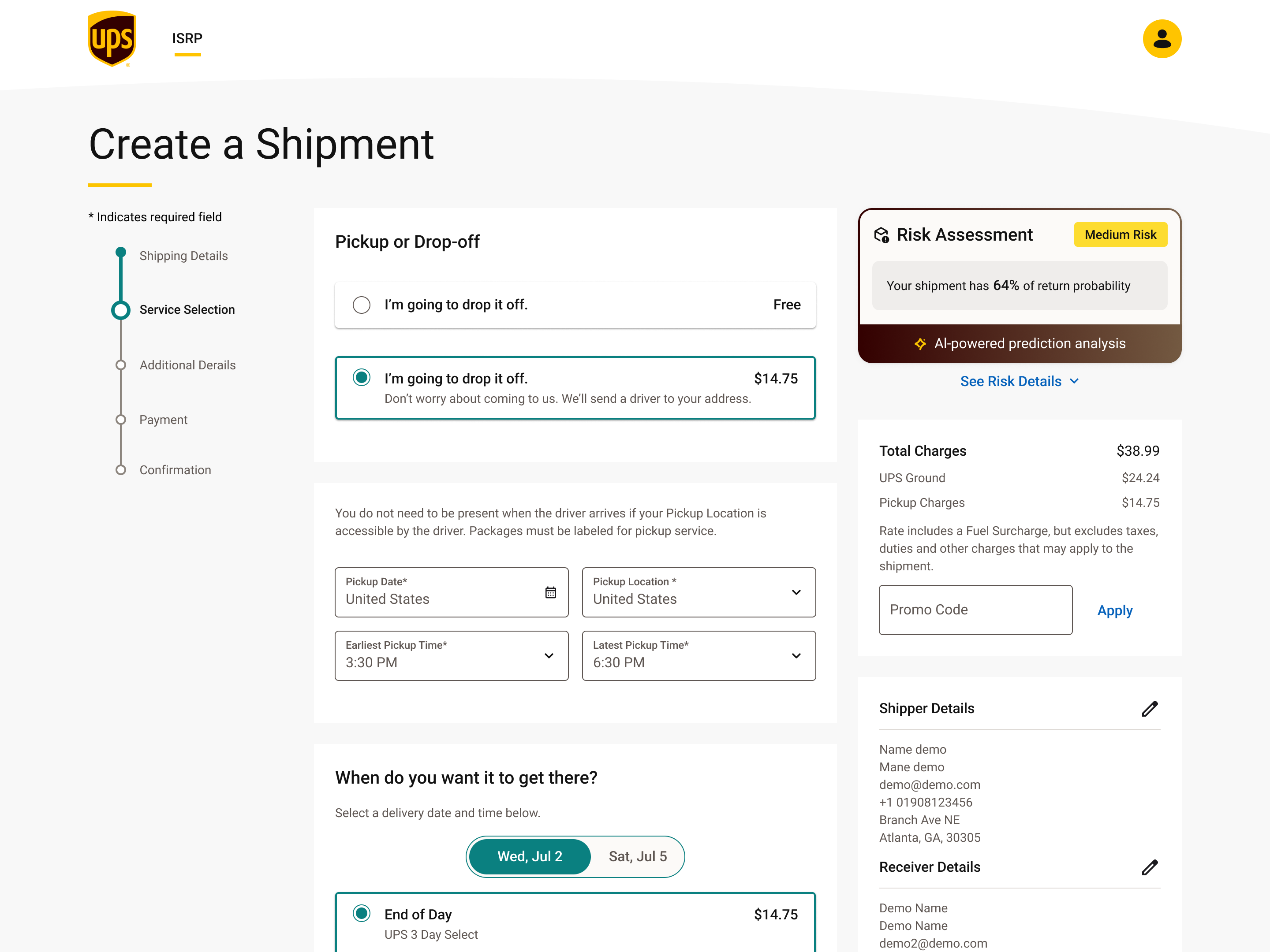Image resolution: width=1270 pixels, height=952 pixels.
Task: Click the AI sparkle icon in prediction banner
Action: tap(920, 343)
